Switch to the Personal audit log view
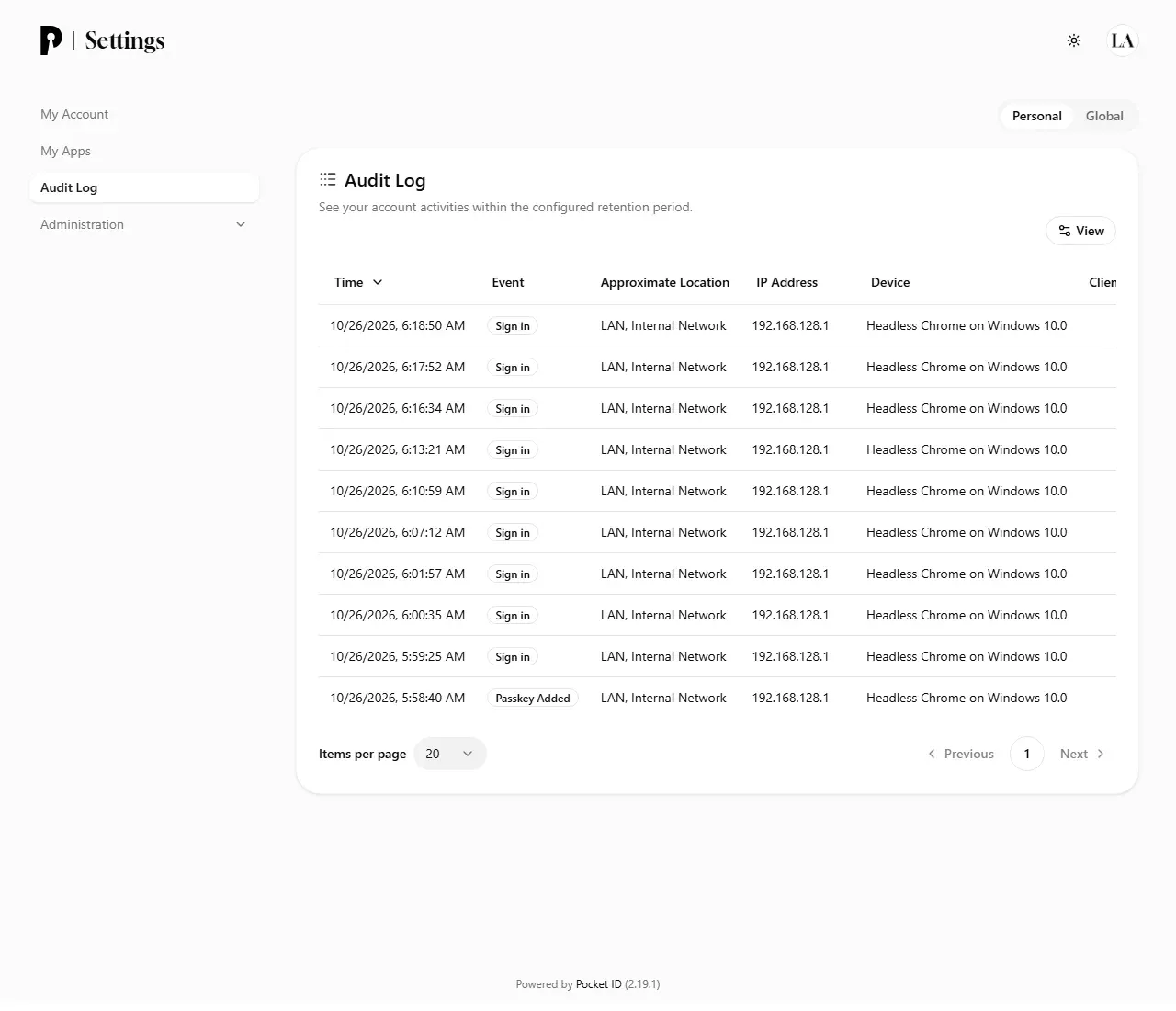 [1036, 116]
